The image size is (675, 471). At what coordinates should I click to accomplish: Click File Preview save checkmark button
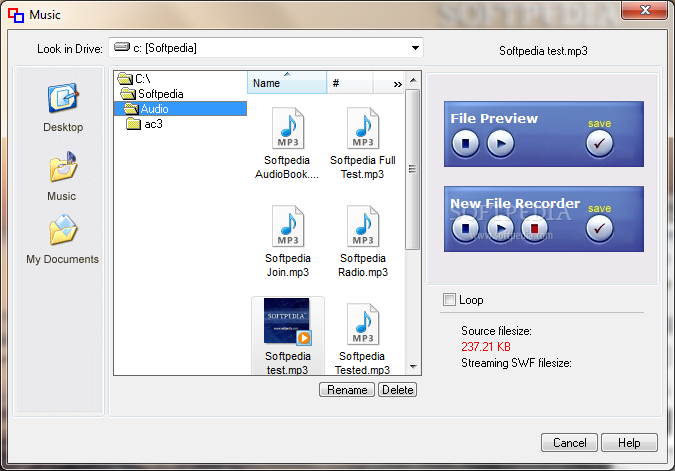(599, 143)
